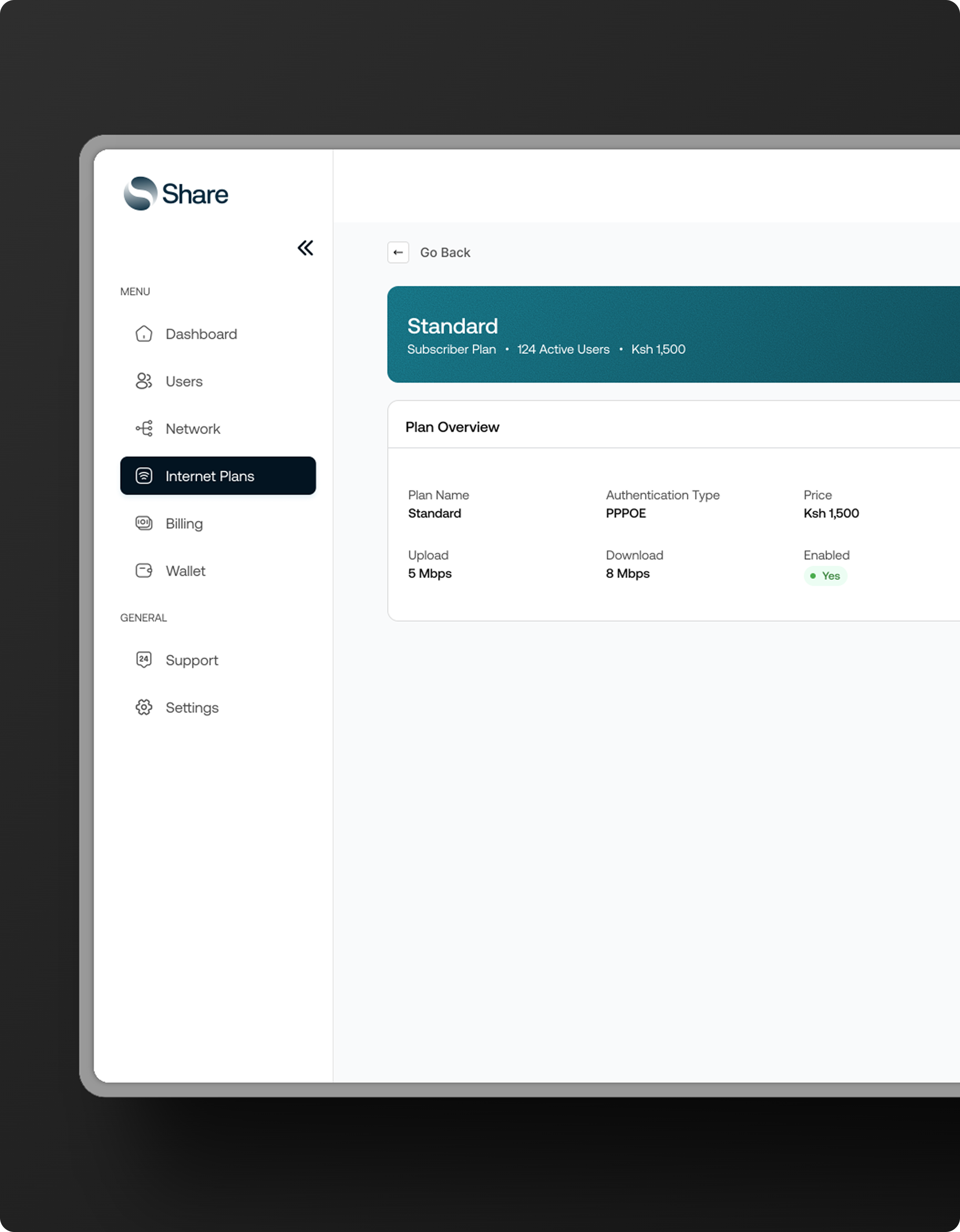
Task: Click the Internet Plans wifi icon
Action: pyautogui.click(x=144, y=476)
